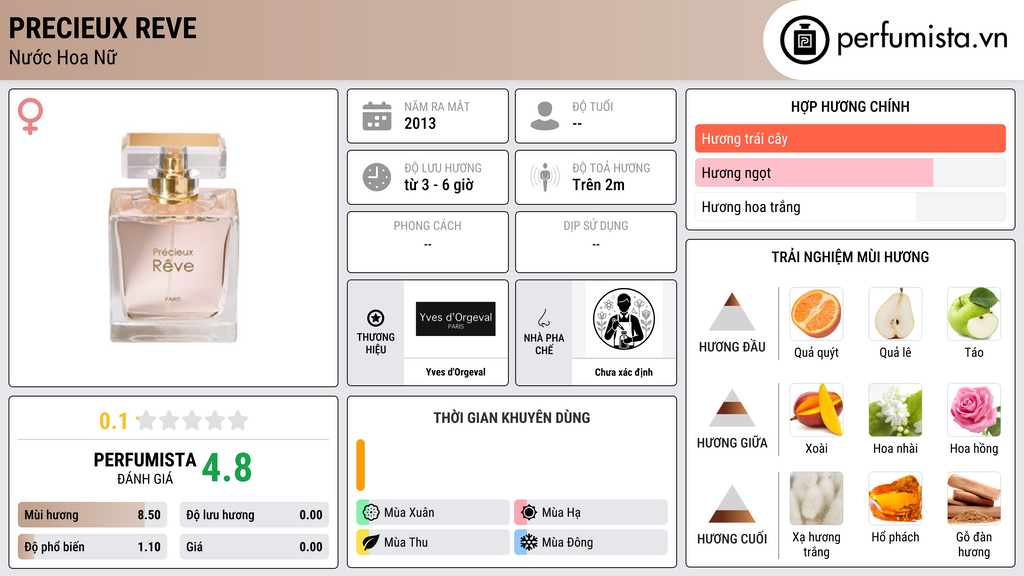Viewport: 1024px width, 576px height.
Task: Click the TRẢI NGHIỆM MÙI HƯƠNG heading
Action: (850, 257)
